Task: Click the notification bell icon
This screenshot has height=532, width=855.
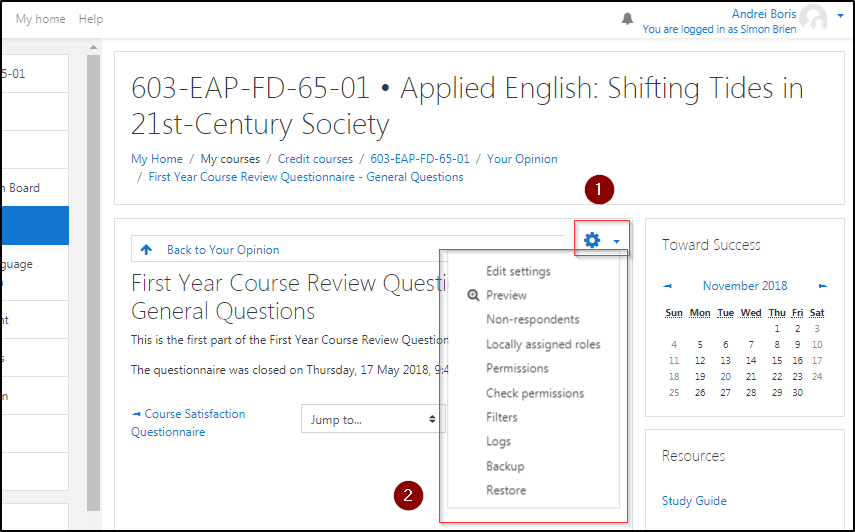Action: click(628, 19)
